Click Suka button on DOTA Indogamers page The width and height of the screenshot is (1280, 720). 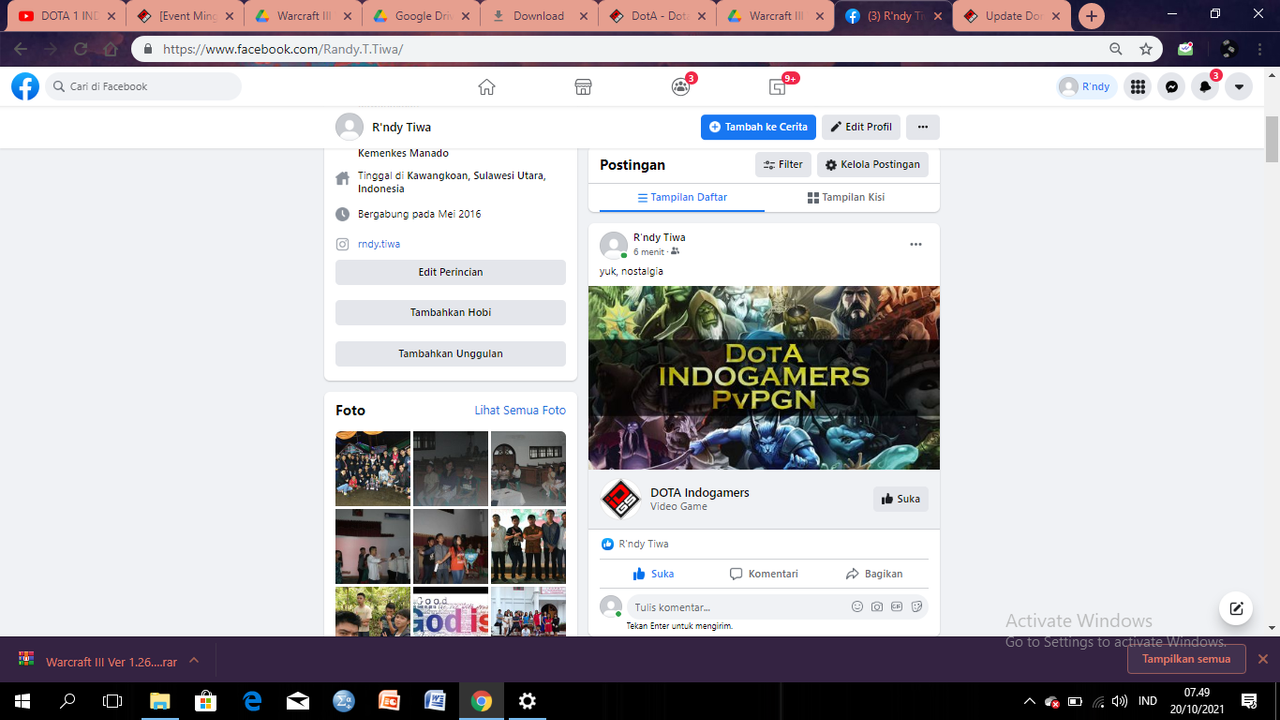coord(900,499)
